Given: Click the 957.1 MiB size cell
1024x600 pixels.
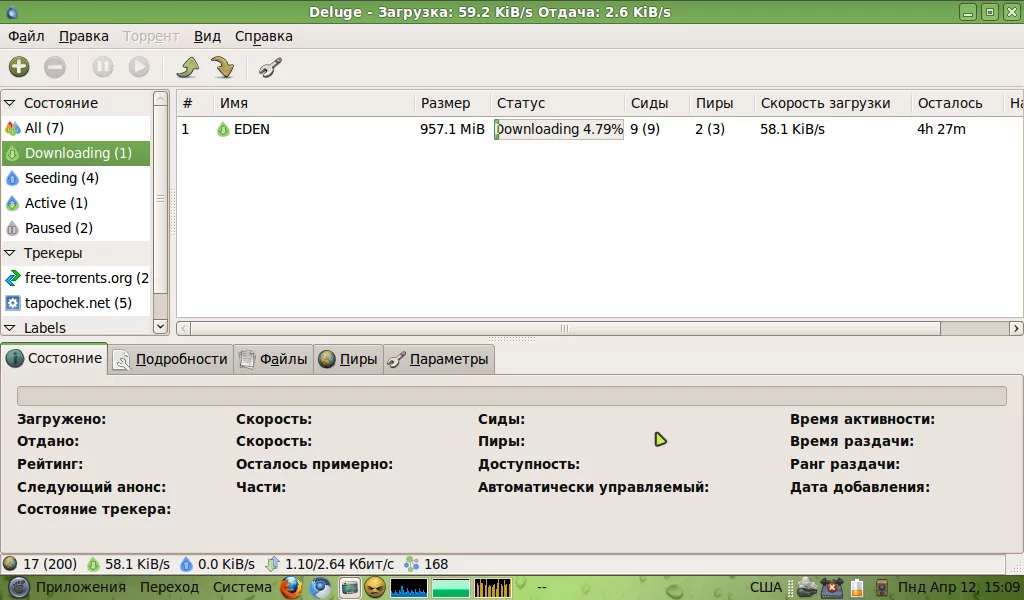Looking at the screenshot, I should click(x=452, y=129).
